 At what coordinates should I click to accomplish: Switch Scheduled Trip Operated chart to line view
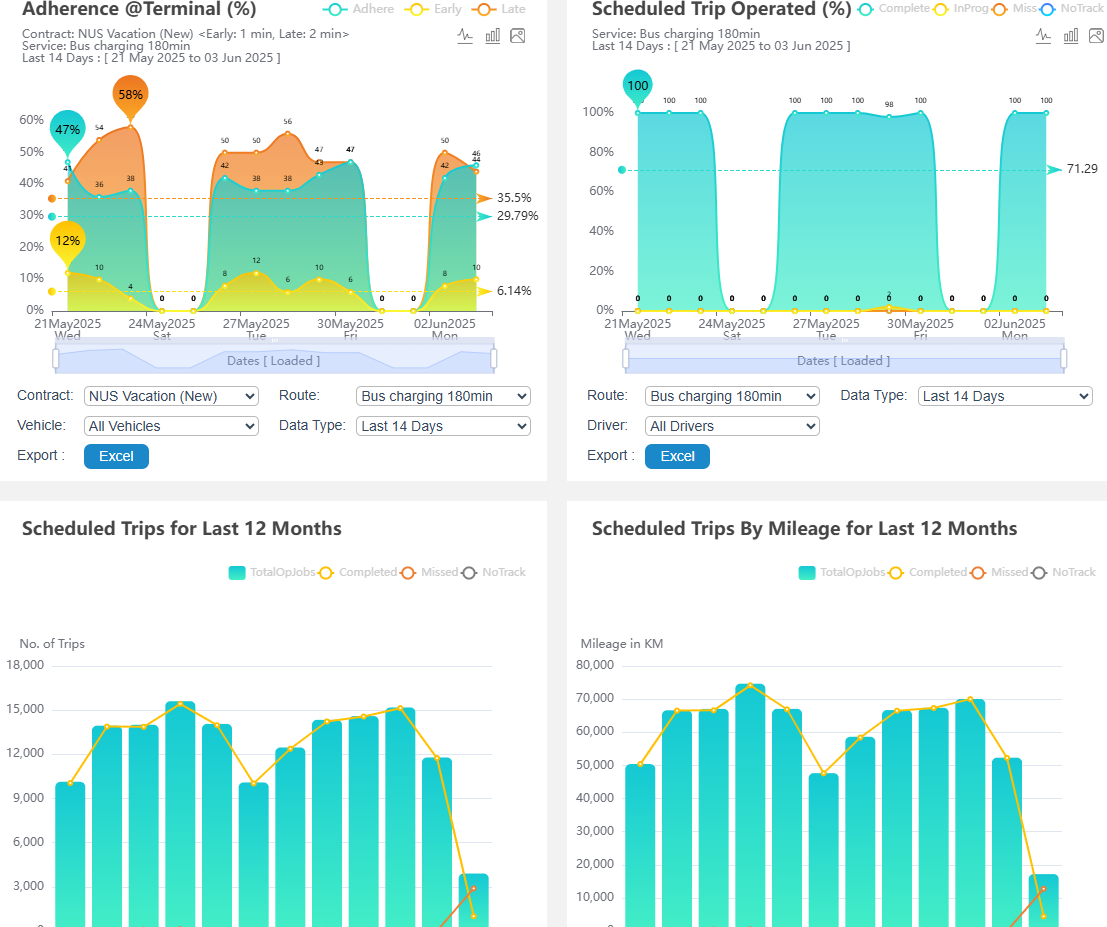[1043, 35]
